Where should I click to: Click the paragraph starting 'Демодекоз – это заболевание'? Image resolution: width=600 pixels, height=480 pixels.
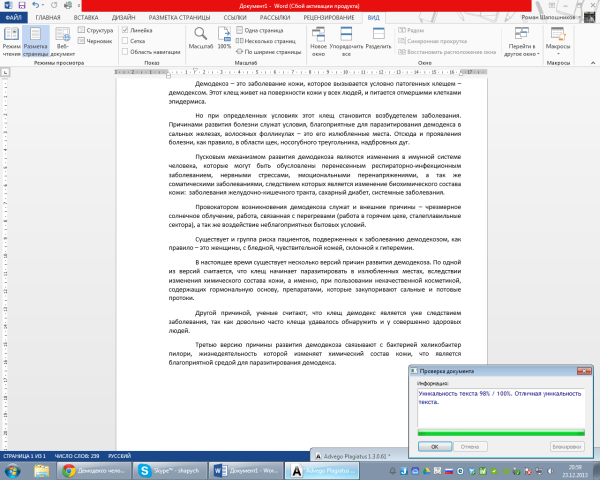315,93
